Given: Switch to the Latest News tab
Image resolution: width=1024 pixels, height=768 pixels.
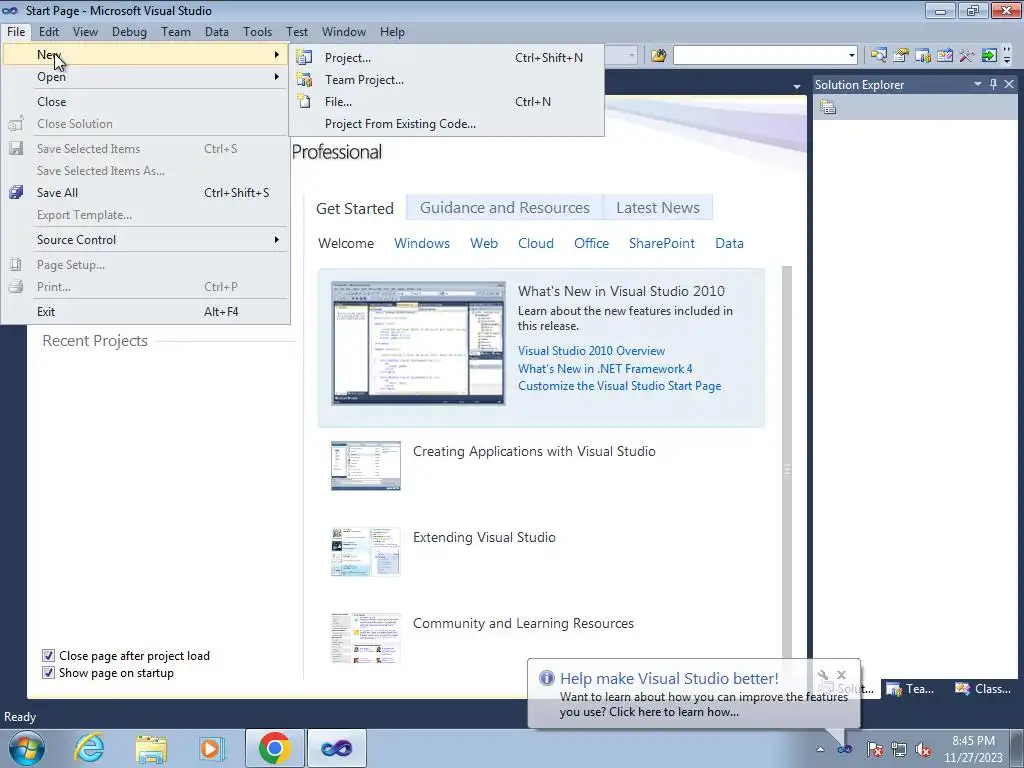Looking at the screenshot, I should tap(658, 208).
